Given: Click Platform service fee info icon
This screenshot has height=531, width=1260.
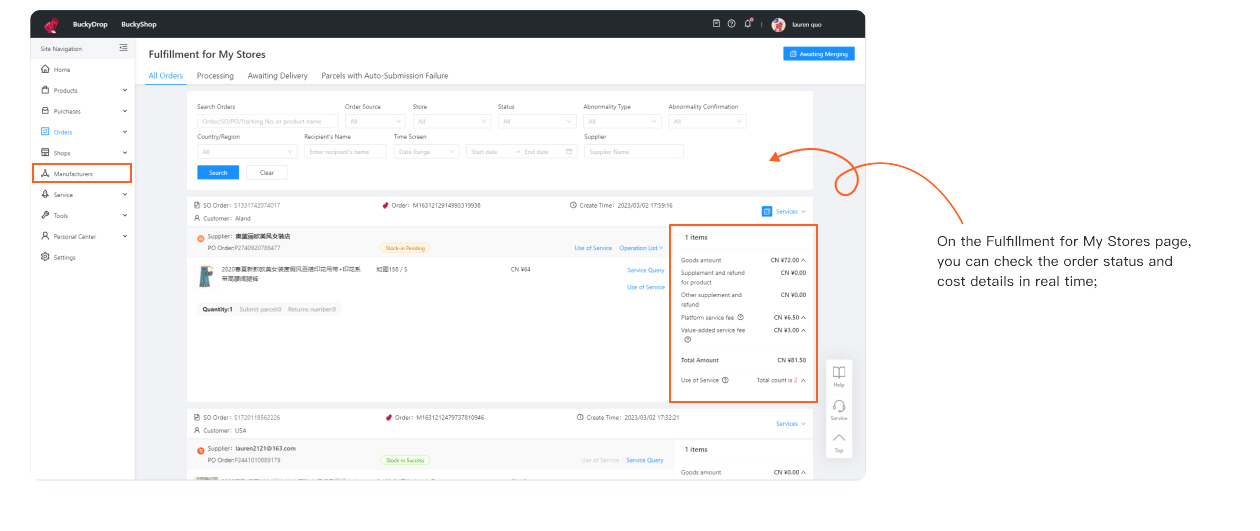Looking at the screenshot, I should 740,317.
